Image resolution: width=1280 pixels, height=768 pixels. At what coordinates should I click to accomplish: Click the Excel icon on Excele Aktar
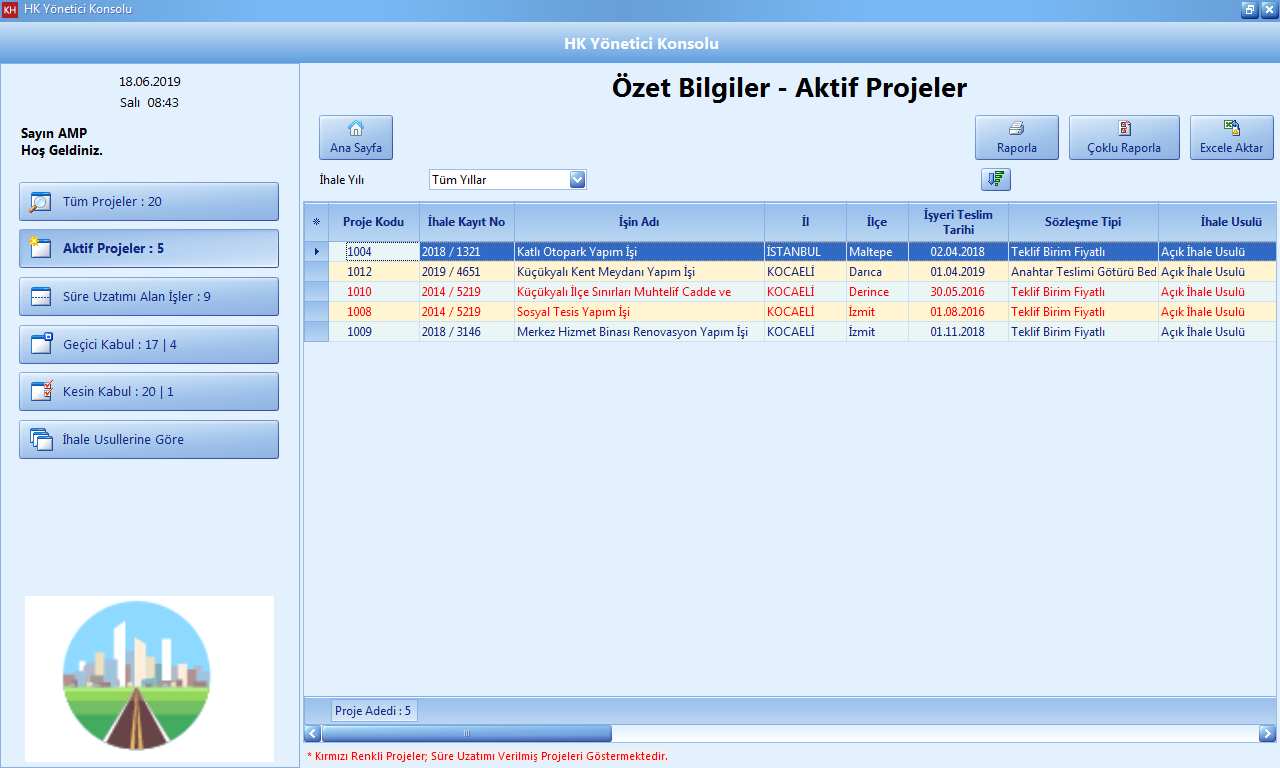[1231, 129]
